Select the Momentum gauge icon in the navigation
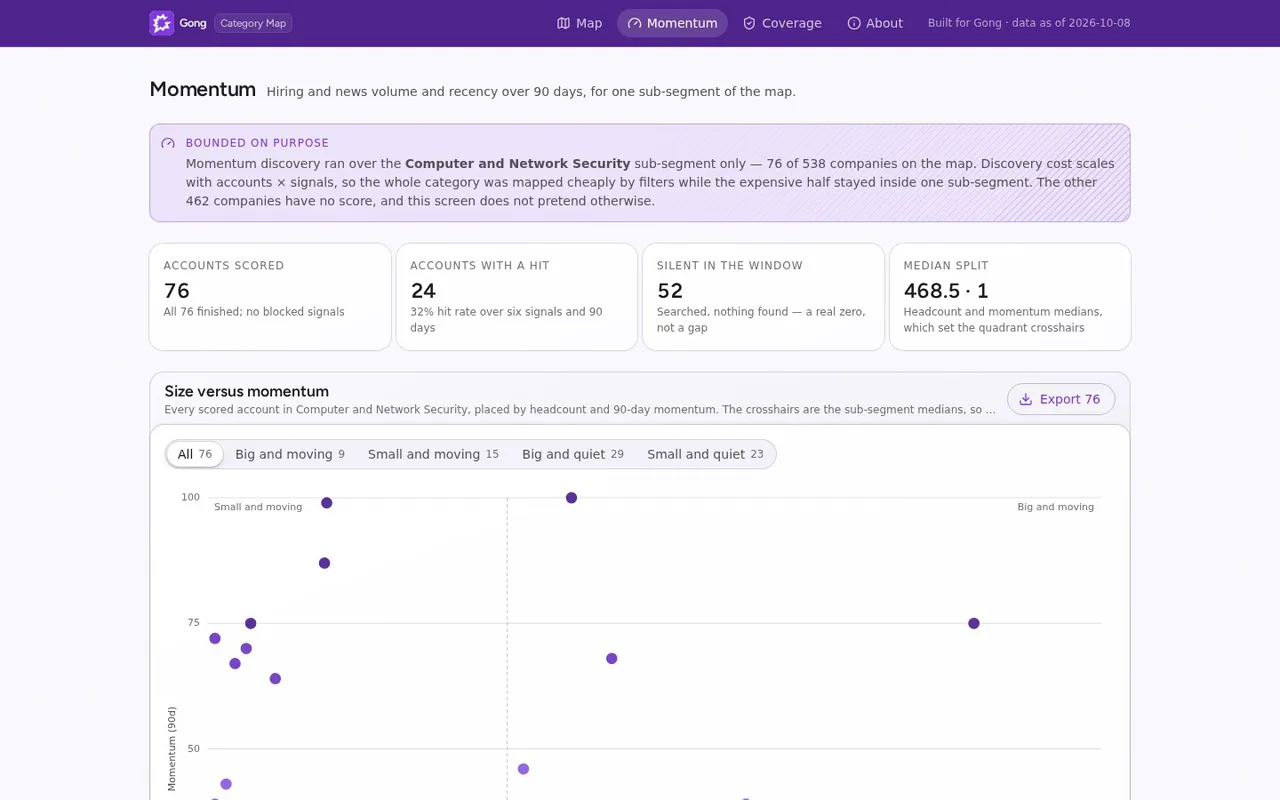This screenshot has width=1280, height=800. [634, 23]
